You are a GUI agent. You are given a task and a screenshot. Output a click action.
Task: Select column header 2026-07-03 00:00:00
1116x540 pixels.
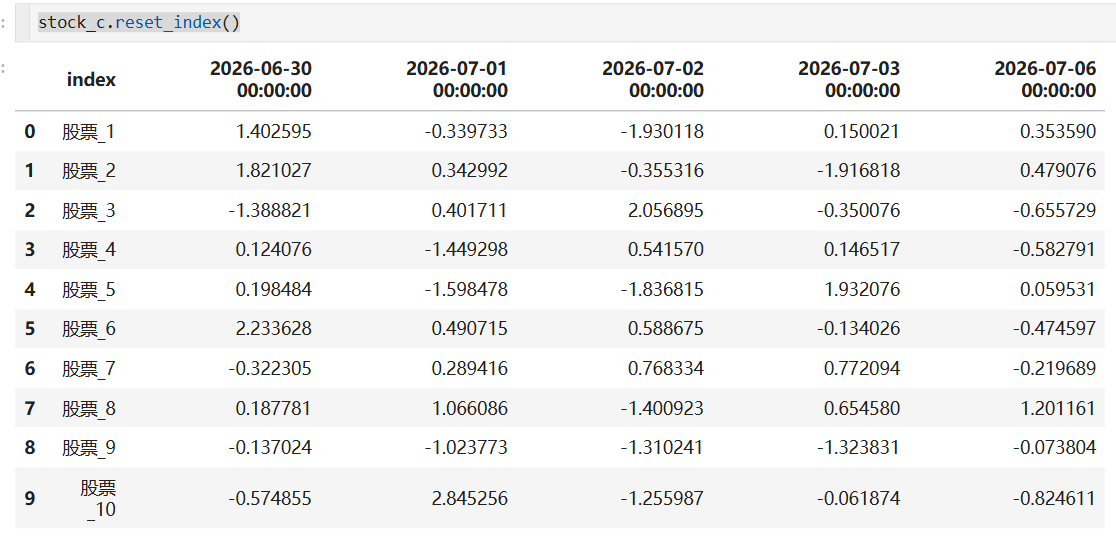pos(849,80)
